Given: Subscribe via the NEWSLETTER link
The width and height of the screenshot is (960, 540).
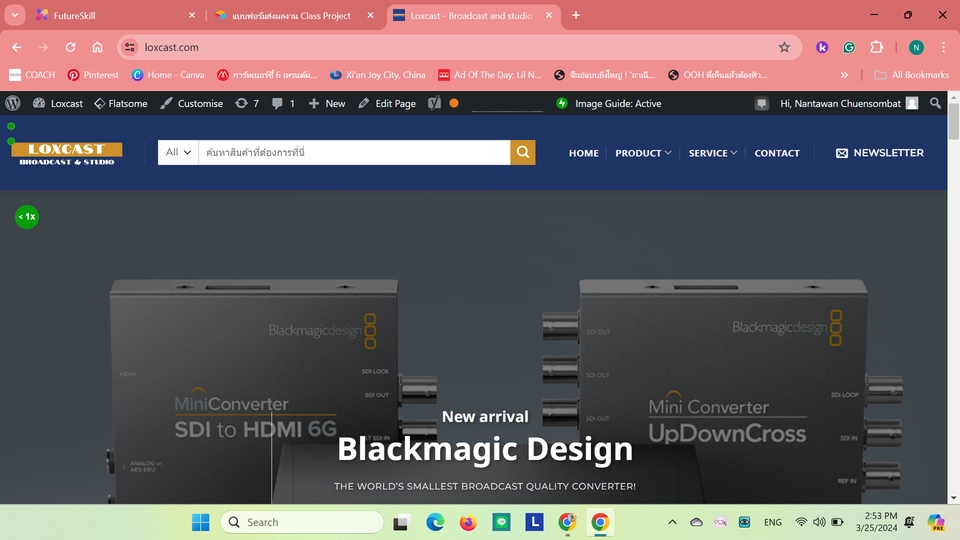Looking at the screenshot, I should 880,153.
